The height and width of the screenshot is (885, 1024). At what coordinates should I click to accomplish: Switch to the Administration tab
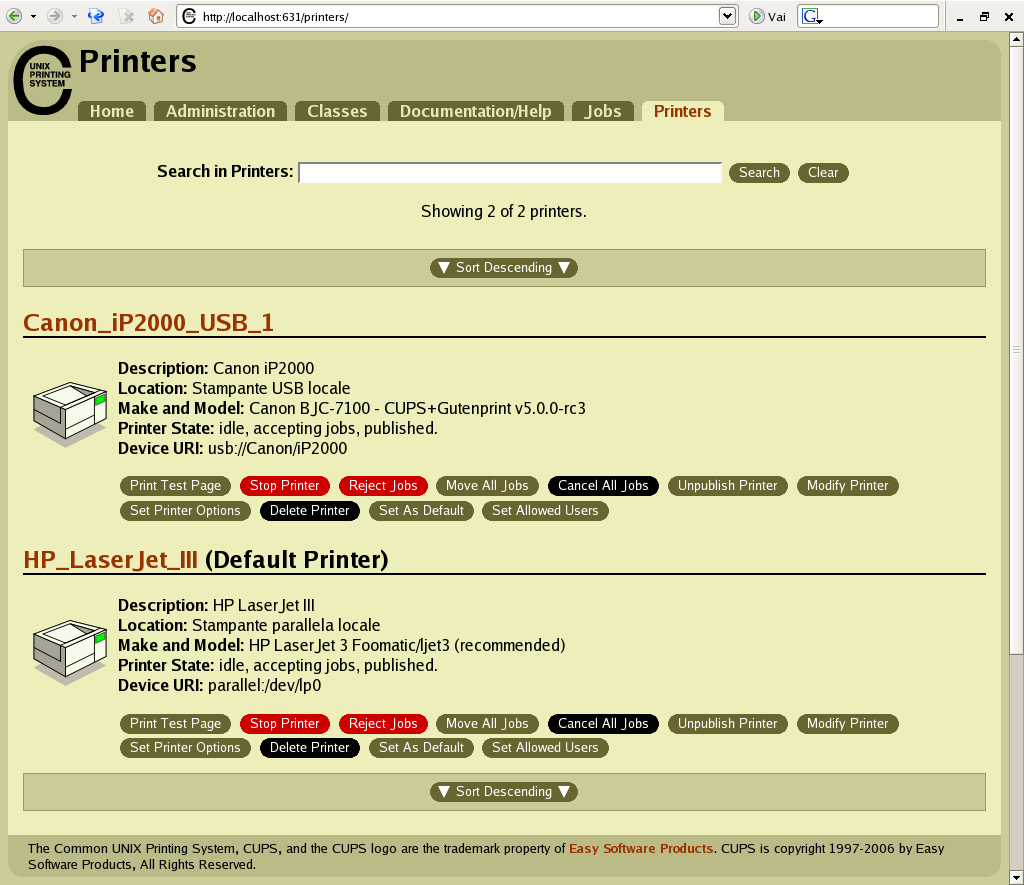(x=220, y=111)
